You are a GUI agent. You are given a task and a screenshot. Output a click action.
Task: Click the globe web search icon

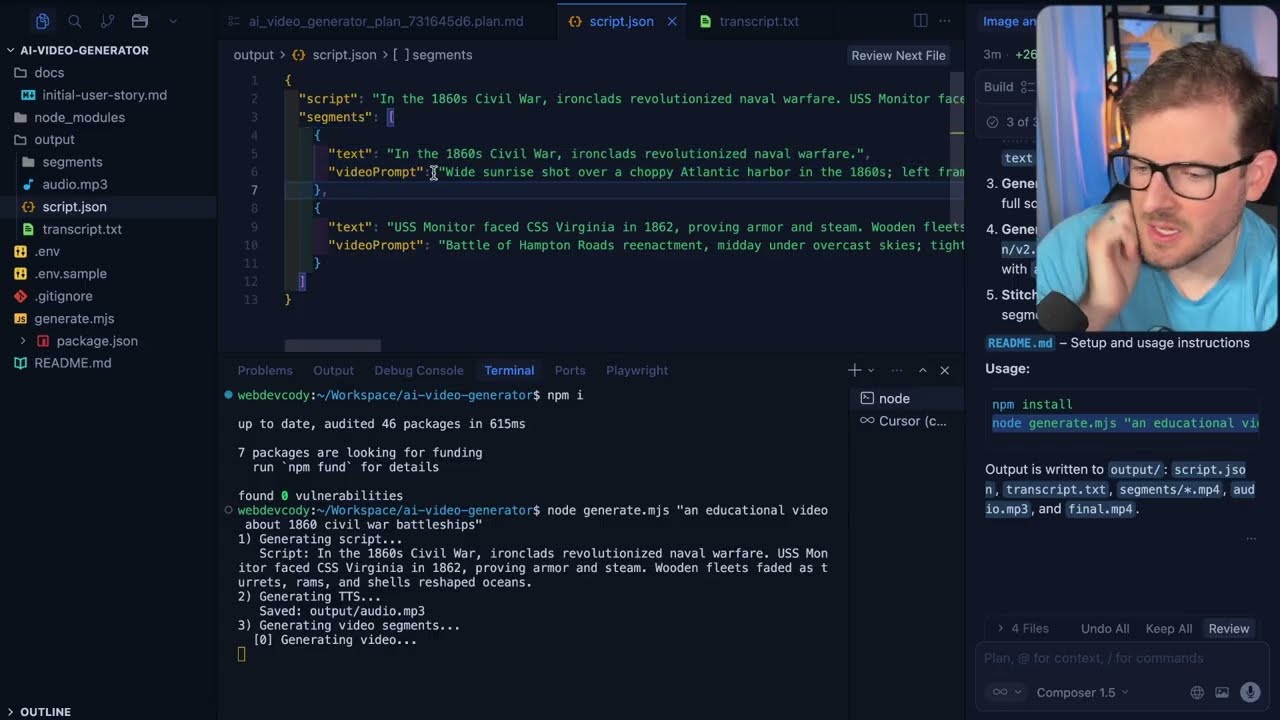(x=1197, y=692)
